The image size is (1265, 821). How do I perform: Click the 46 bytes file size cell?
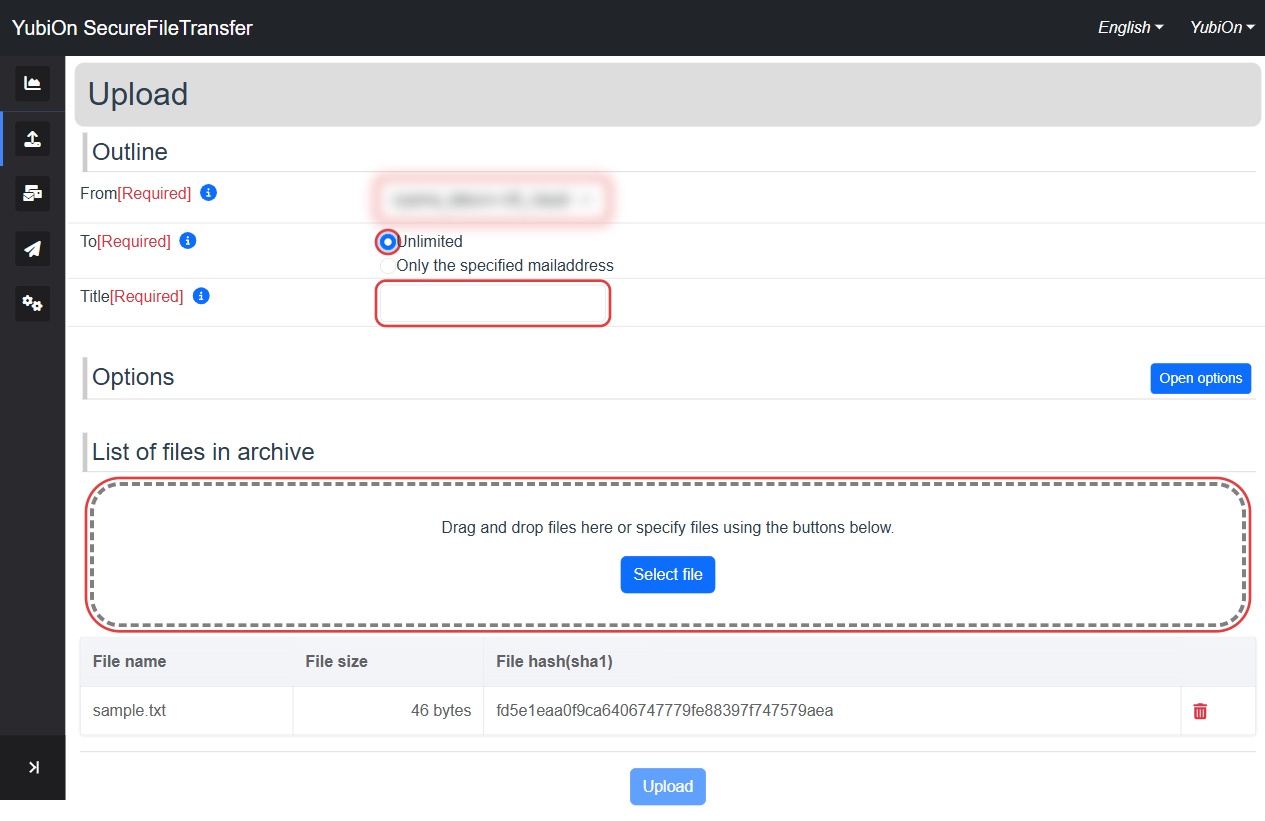(x=388, y=711)
